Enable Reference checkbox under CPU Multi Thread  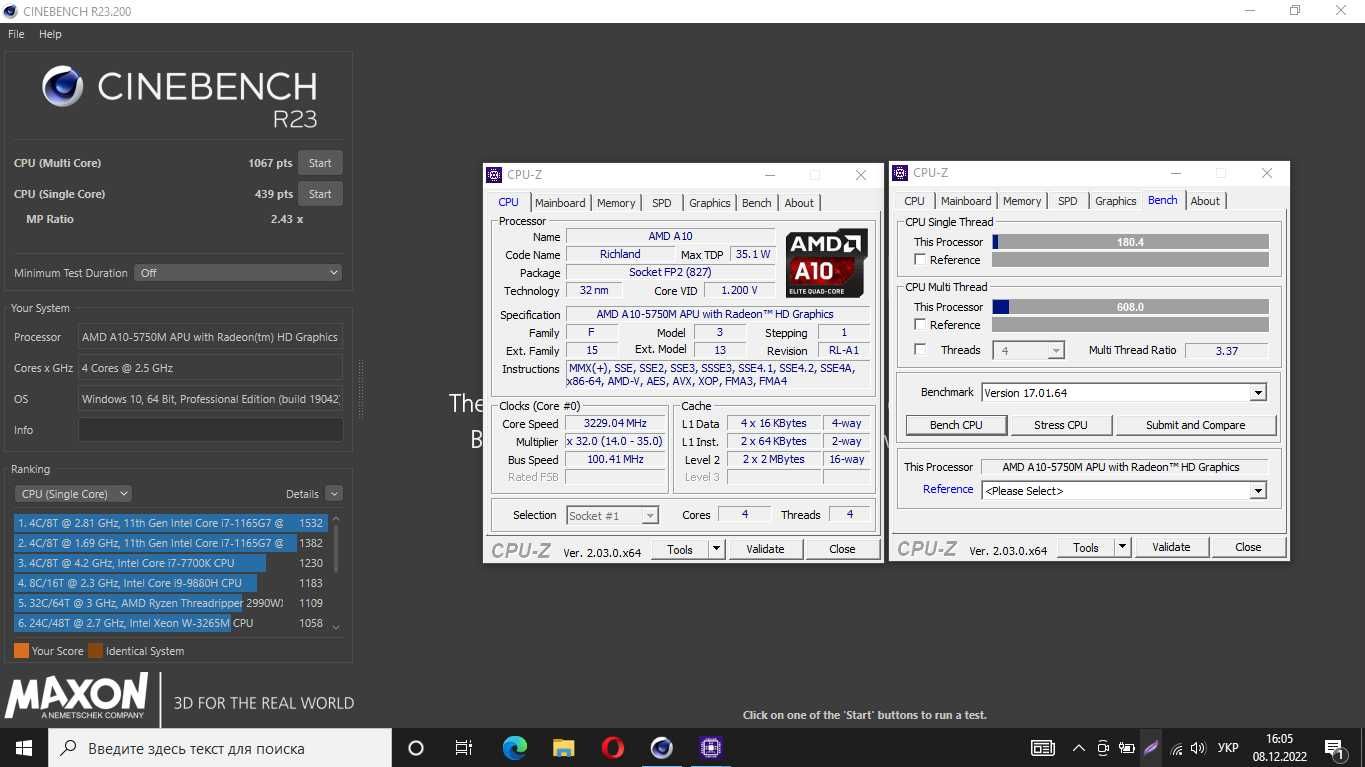pos(920,325)
